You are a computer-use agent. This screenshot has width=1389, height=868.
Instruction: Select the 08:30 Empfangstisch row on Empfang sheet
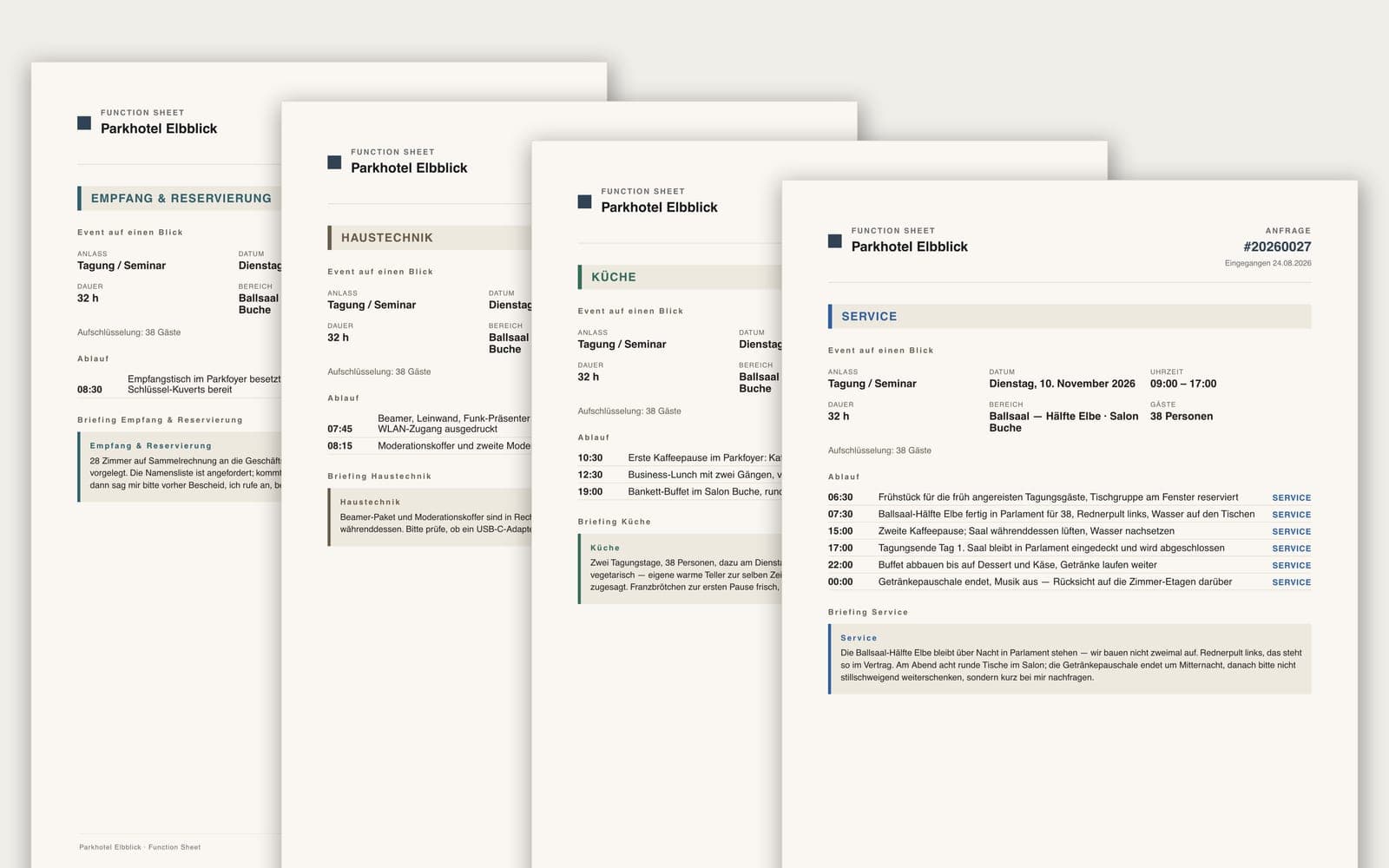tap(180, 385)
